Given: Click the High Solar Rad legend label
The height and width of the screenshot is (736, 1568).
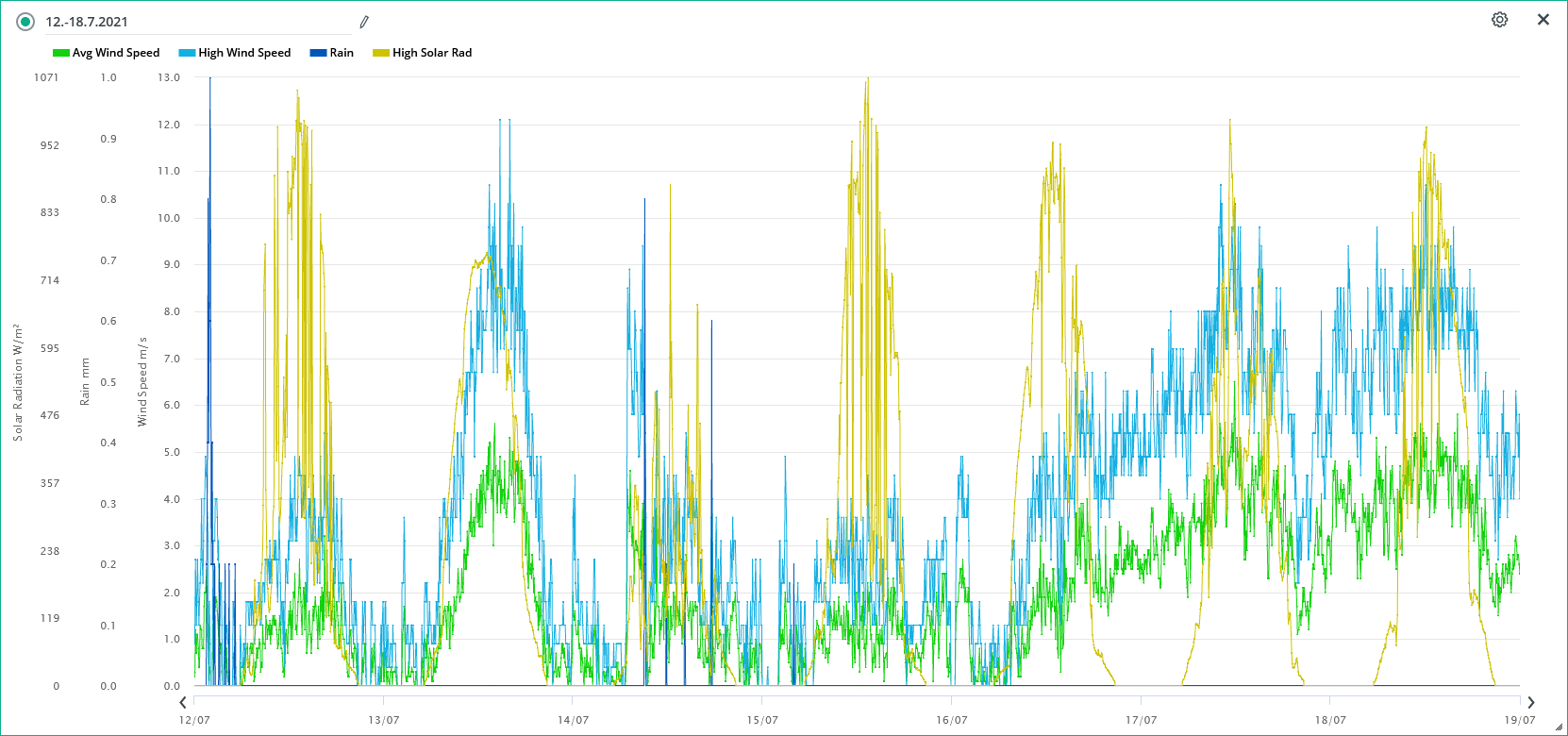Looking at the screenshot, I should 432,53.
